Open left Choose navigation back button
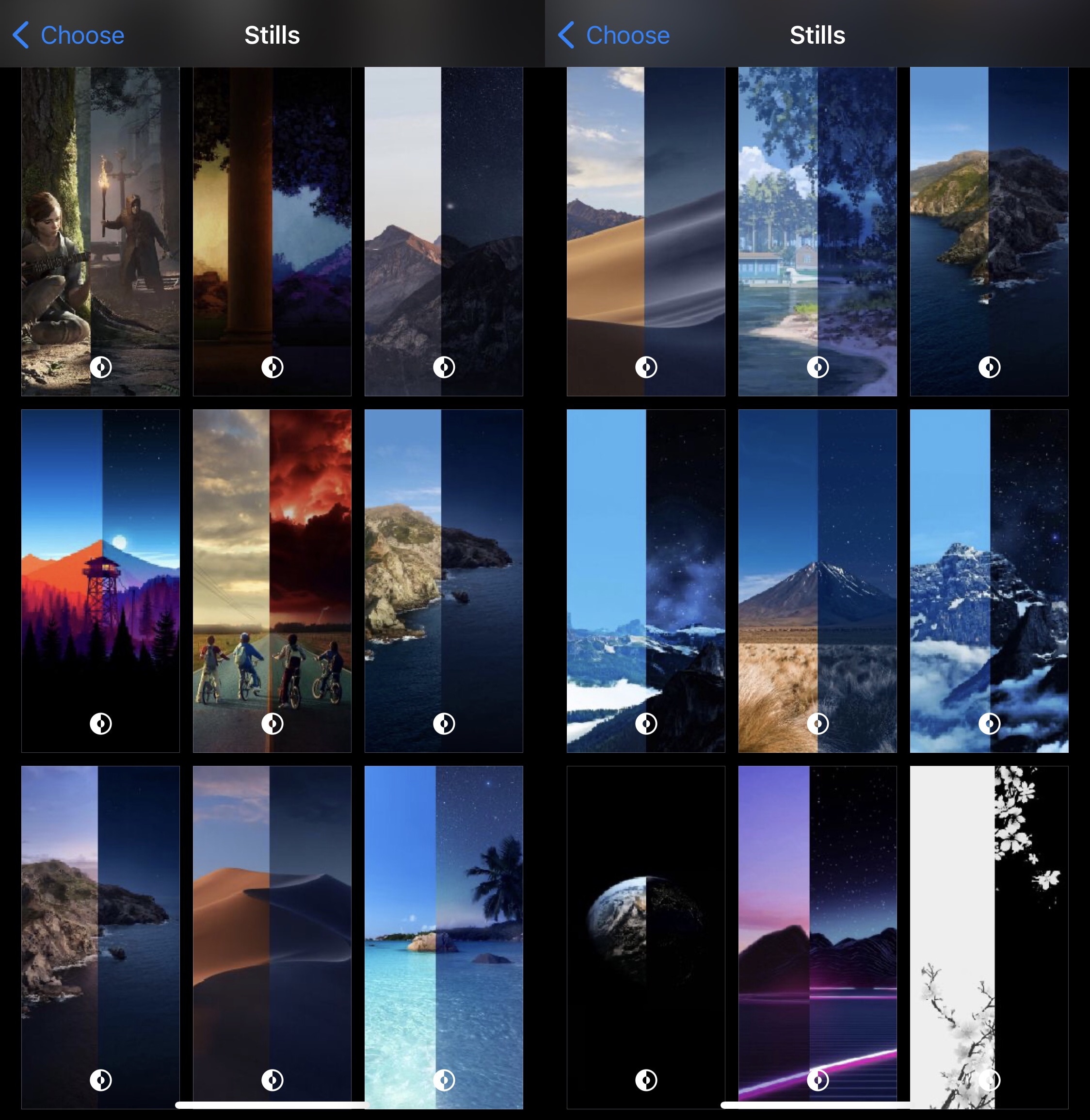Viewport: 1090px width, 1120px height. (x=67, y=34)
